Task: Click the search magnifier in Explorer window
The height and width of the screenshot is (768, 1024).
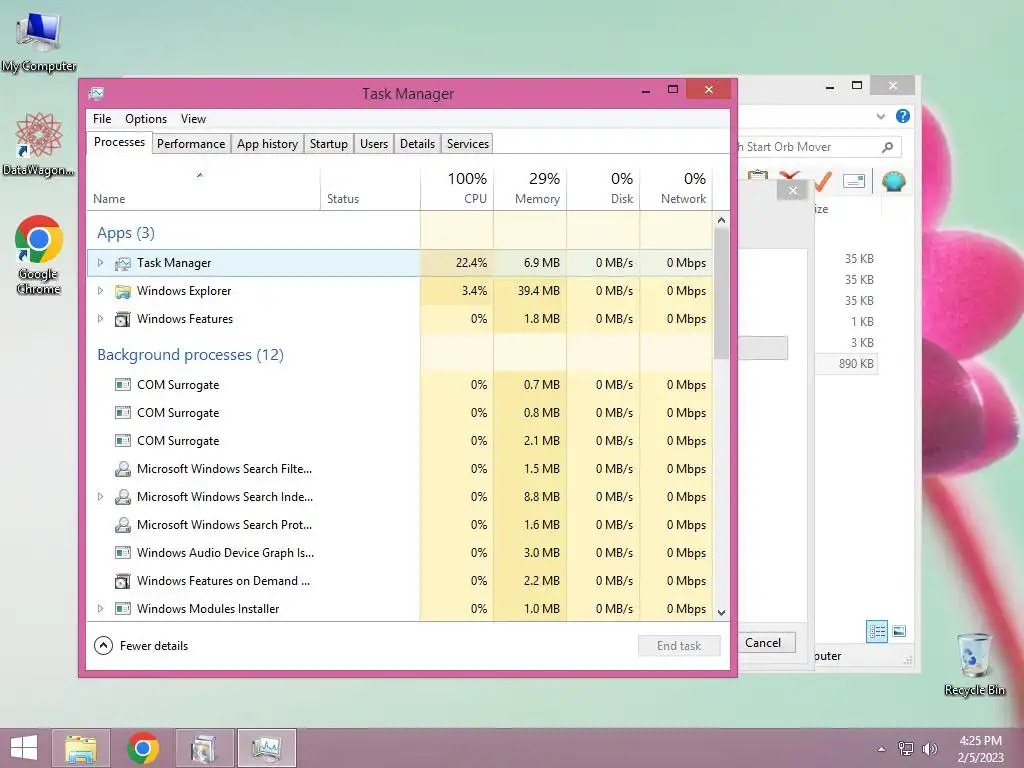Action: 887,147
